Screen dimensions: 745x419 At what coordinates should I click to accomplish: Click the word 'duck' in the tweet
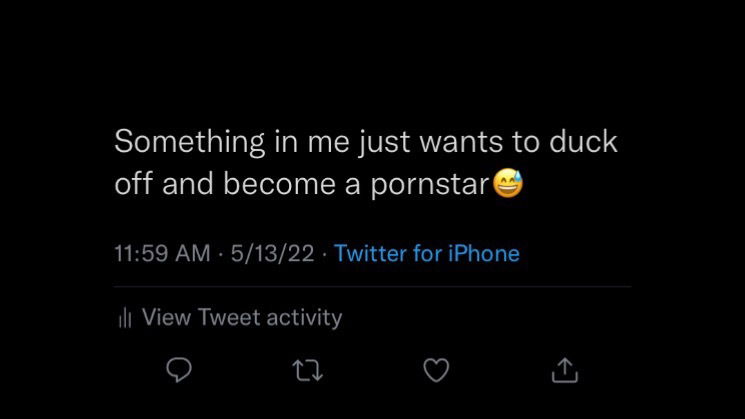(x=583, y=141)
